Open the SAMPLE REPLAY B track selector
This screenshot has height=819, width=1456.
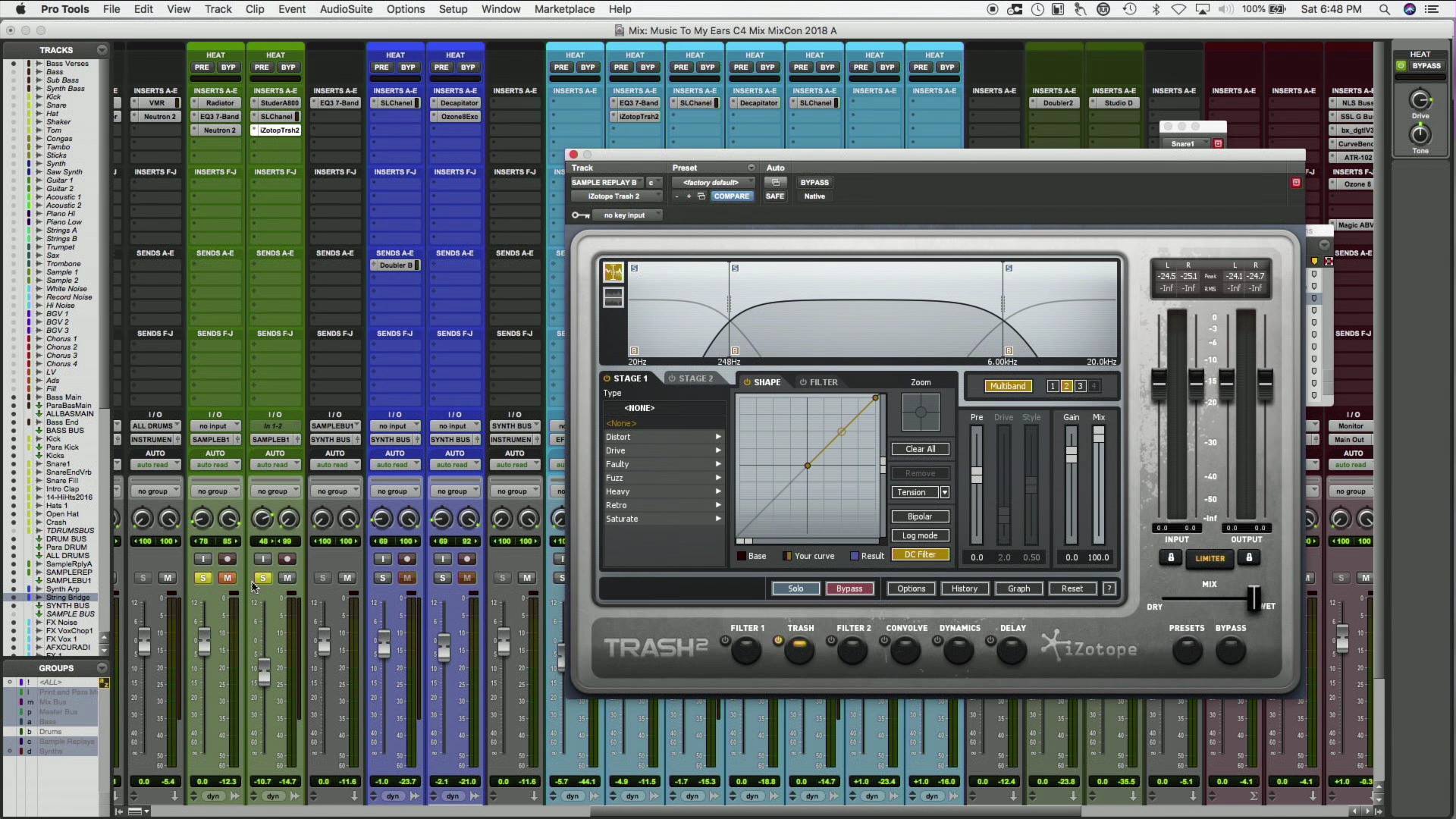coord(607,182)
